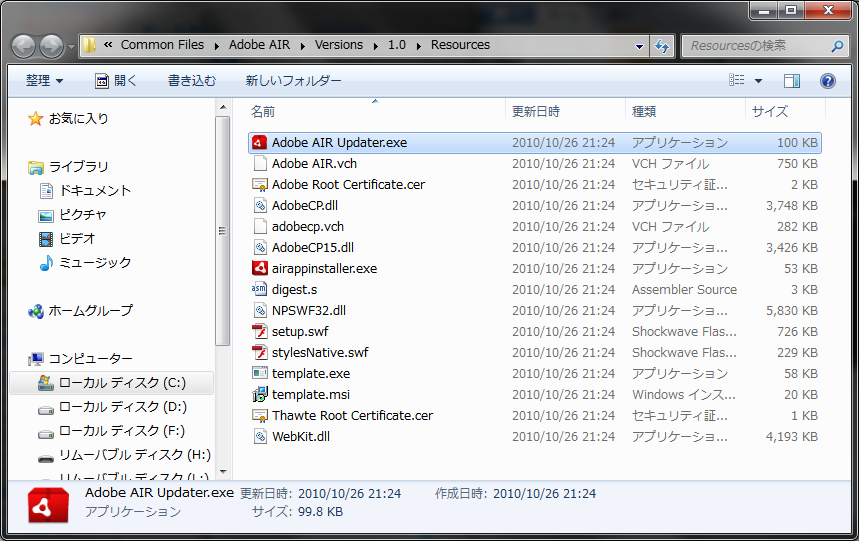Click the adobecp.vch file icon
This screenshot has width=859, height=541.
point(259,227)
